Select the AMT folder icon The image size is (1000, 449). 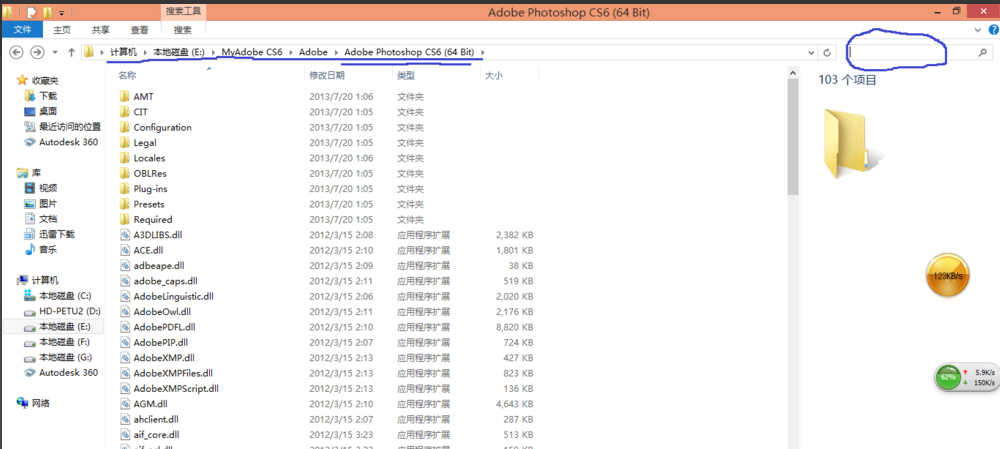point(124,96)
